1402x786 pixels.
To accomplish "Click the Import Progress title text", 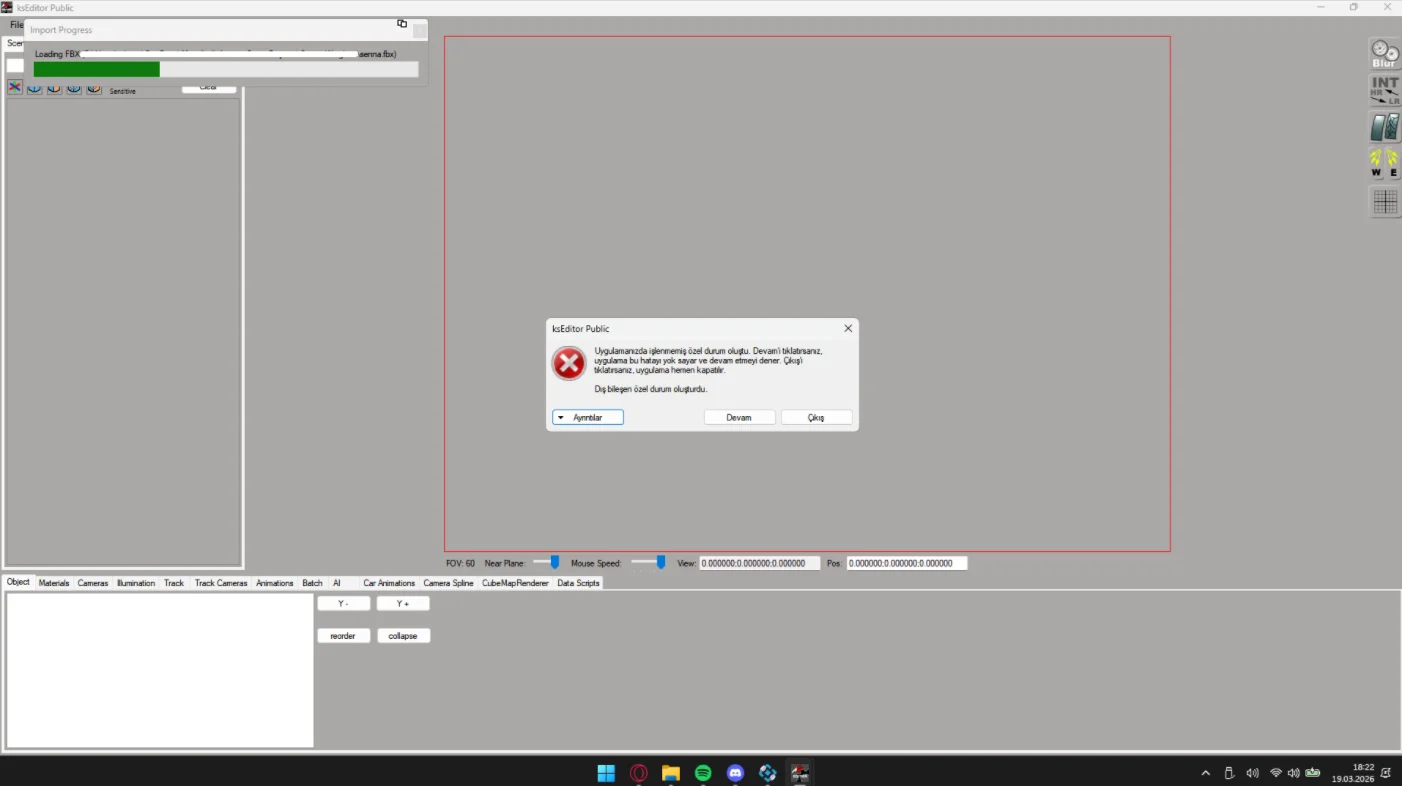I will pos(61,30).
